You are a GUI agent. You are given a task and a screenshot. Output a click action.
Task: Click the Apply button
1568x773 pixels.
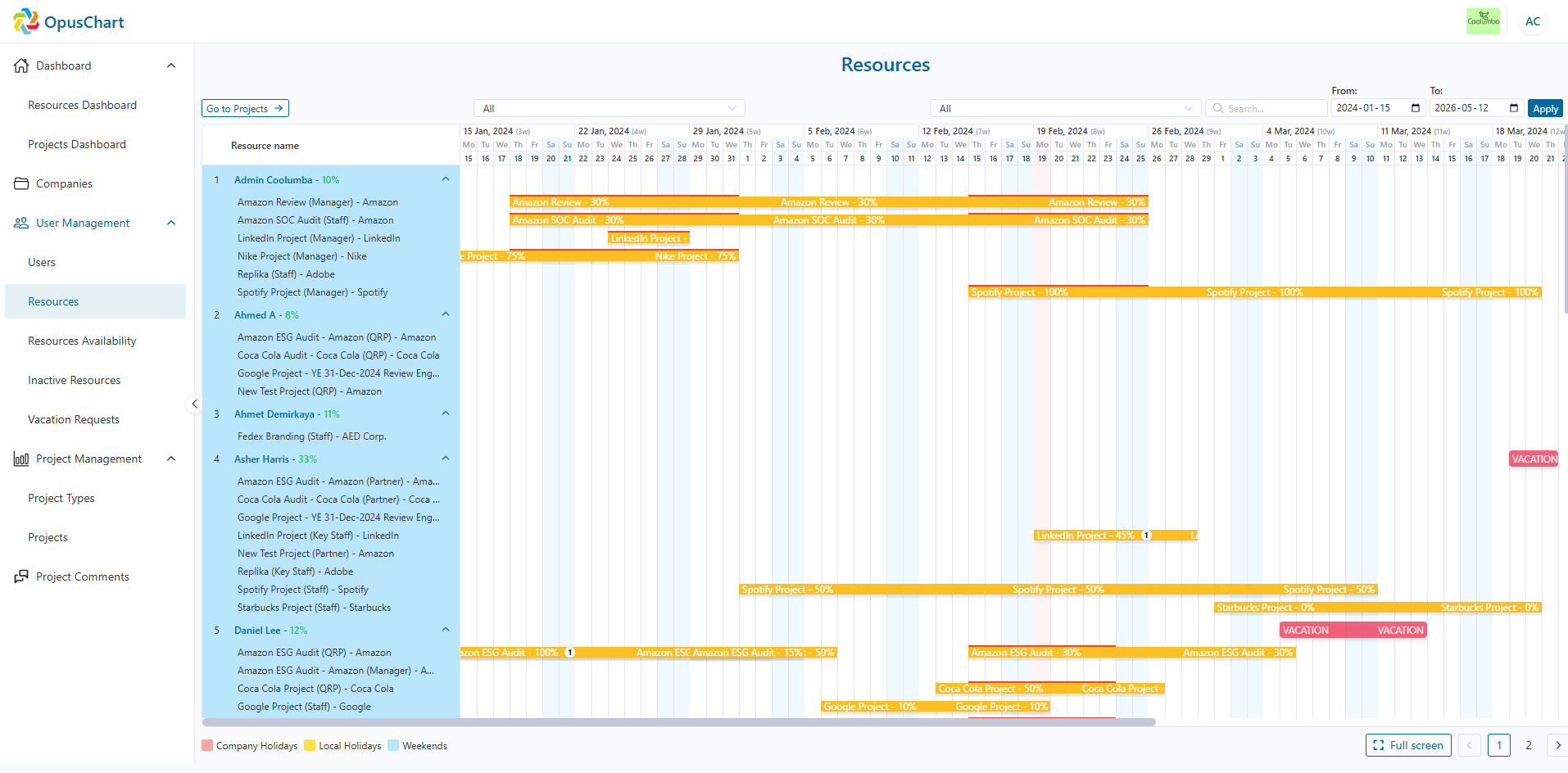(1545, 108)
